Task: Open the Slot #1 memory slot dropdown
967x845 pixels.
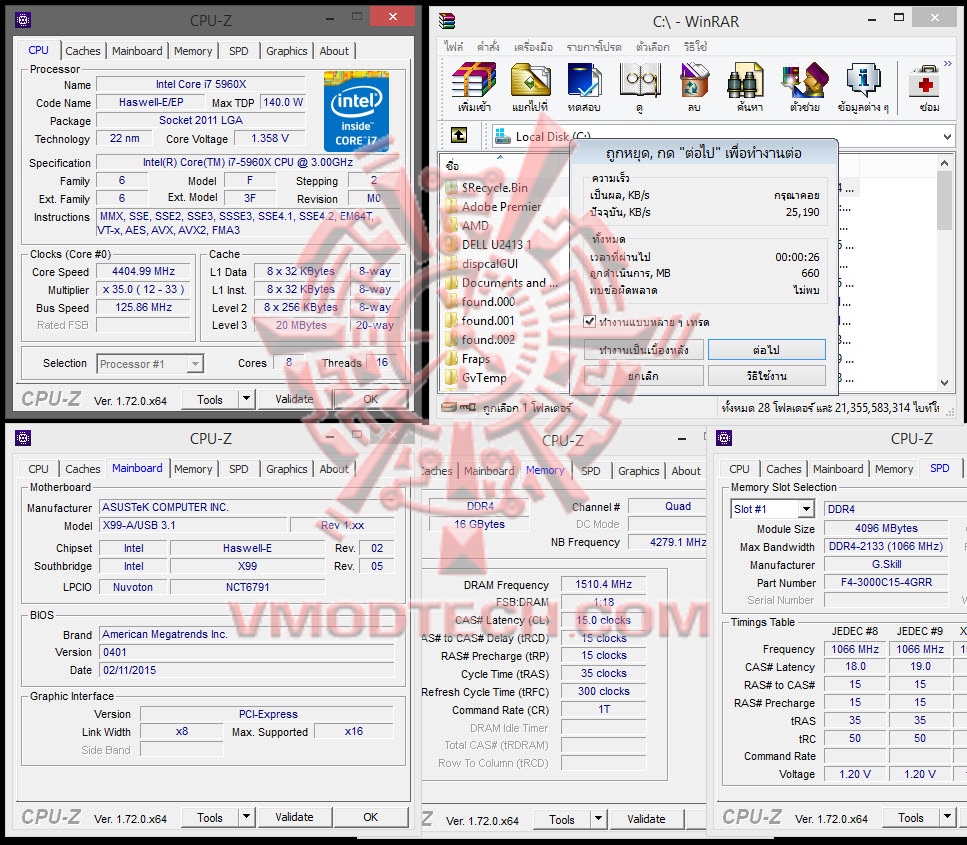Action: (805, 509)
